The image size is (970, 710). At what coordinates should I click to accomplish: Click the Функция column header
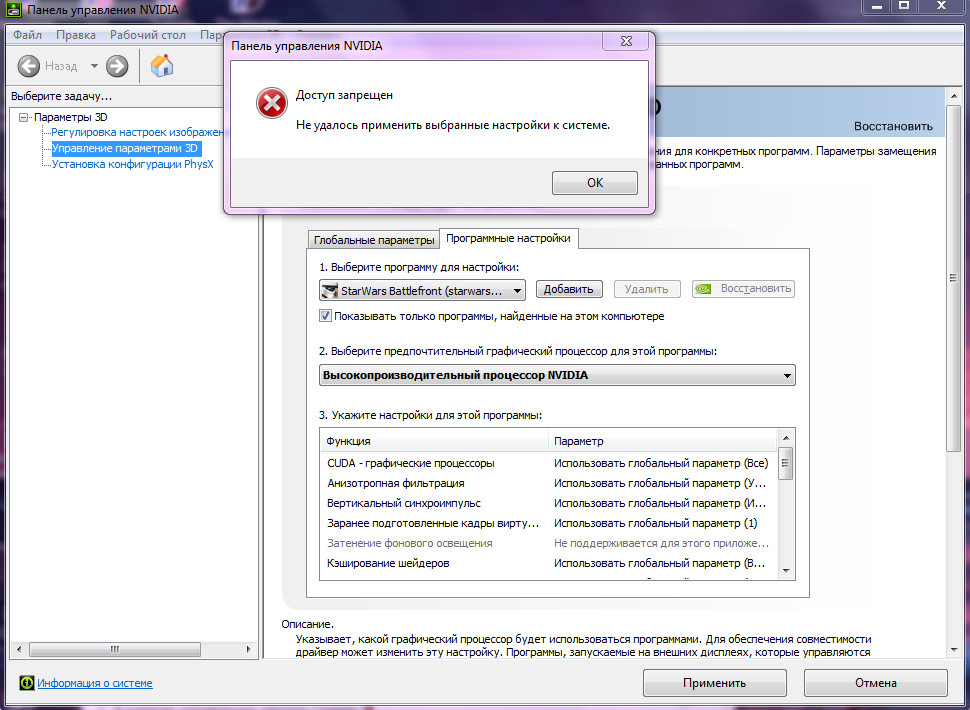tap(435, 441)
